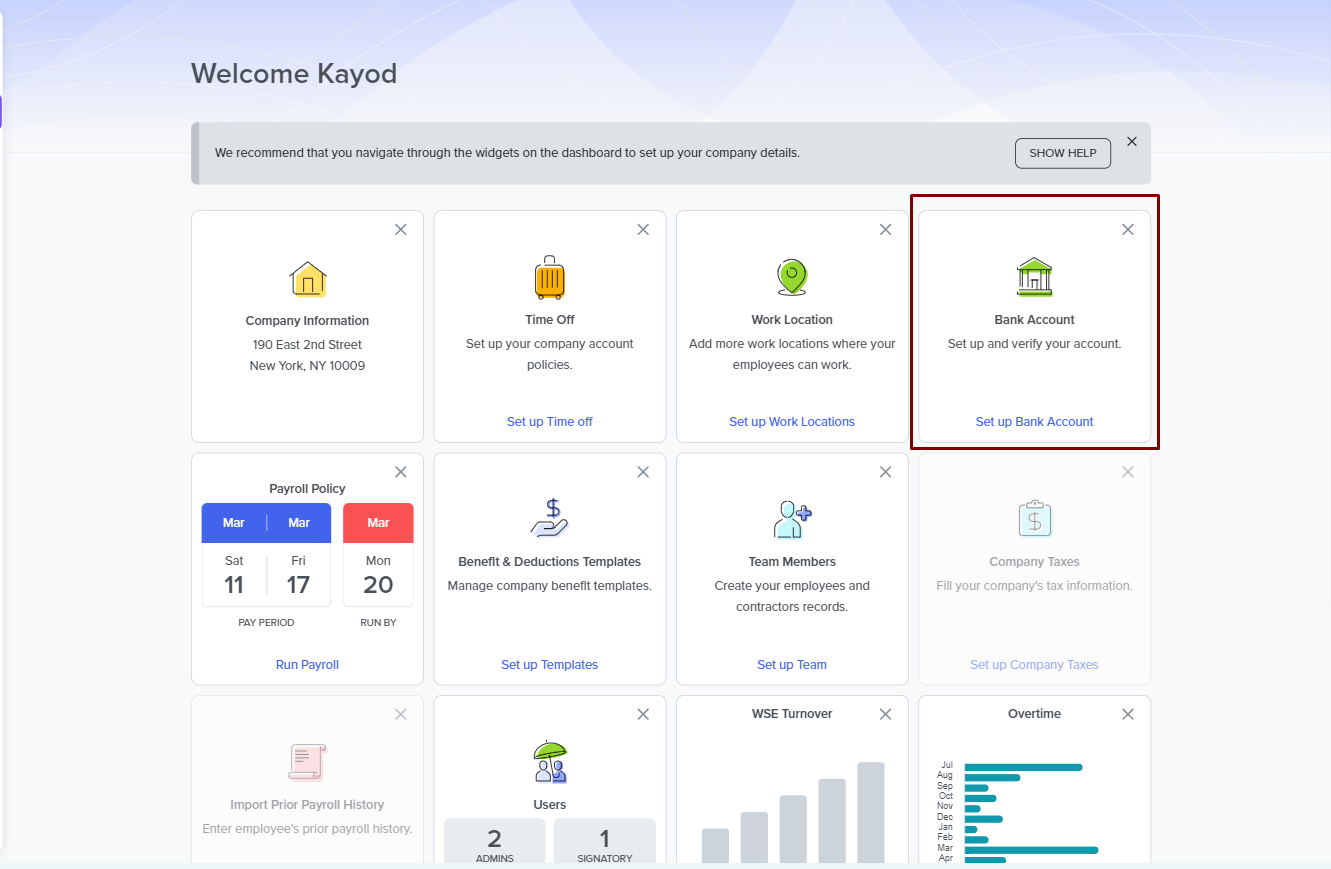Open the Set up Time off link
The height and width of the screenshot is (869, 1331).
tap(550, 422)
